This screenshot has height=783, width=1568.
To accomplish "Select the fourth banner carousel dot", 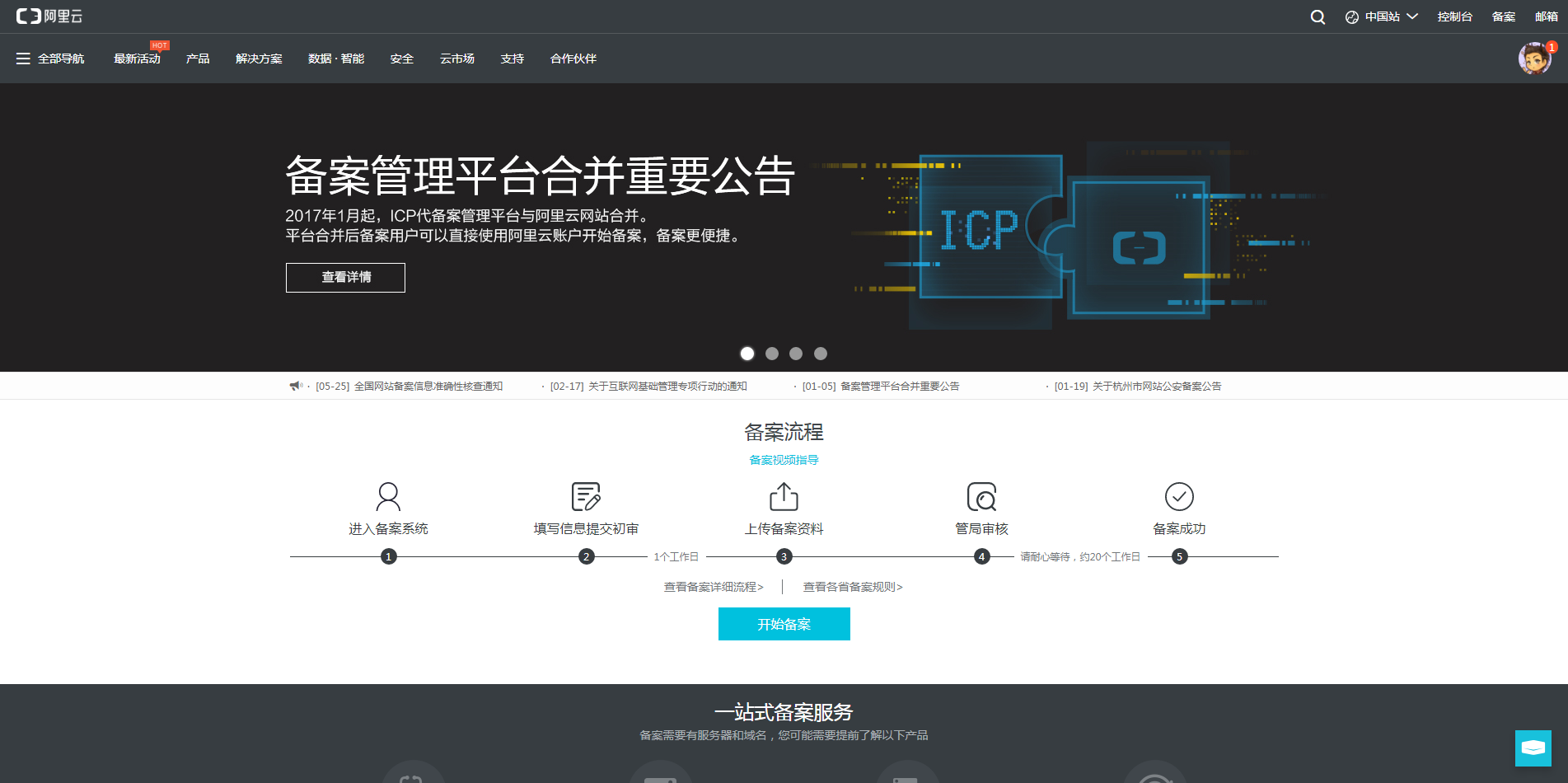I will [821, 354].
